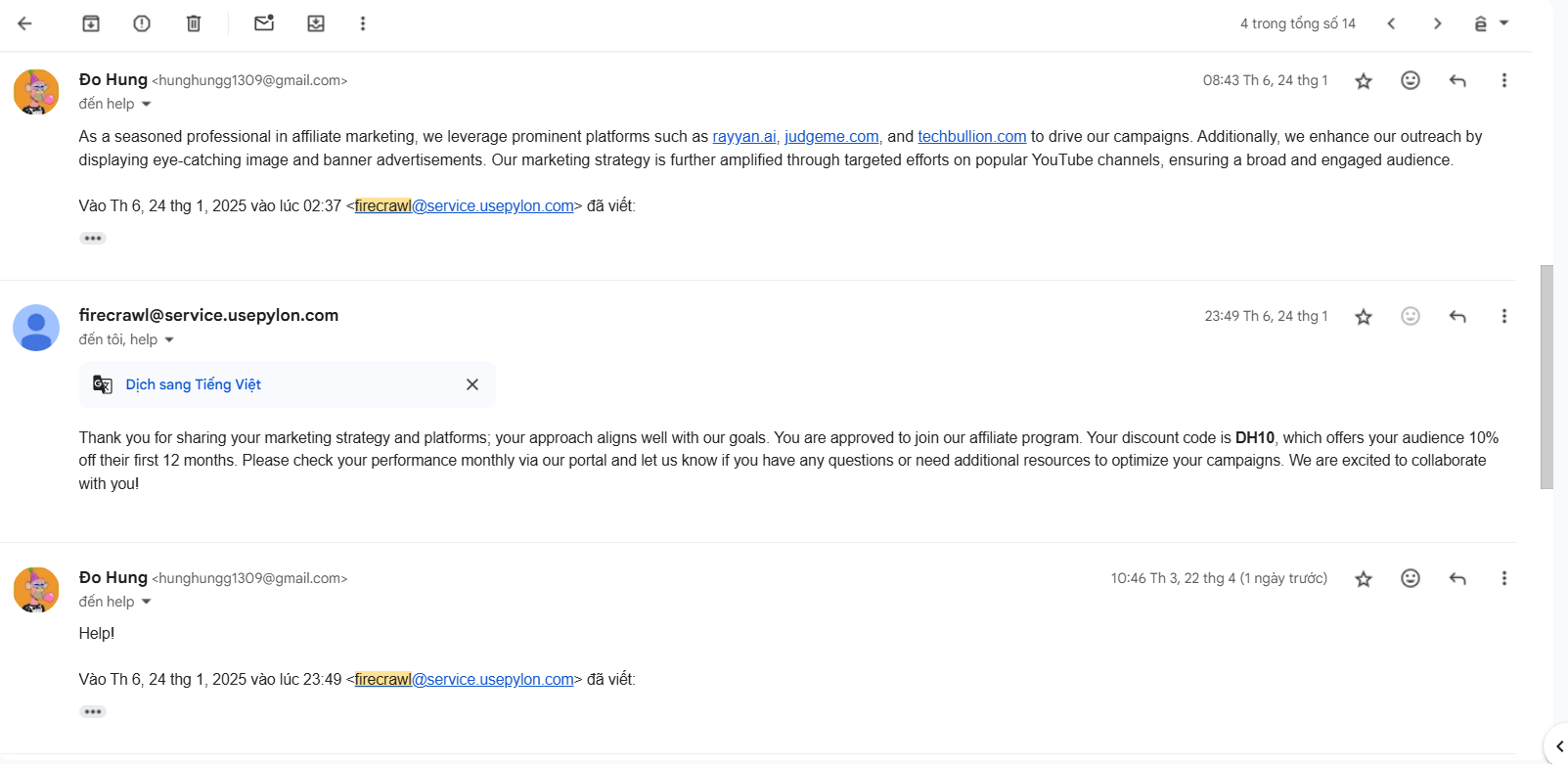This screenshot has height=764, width=1568.
Task: Dismiss the translation suggestion bar
Action: pyautogui.click(x=472, y=384)
